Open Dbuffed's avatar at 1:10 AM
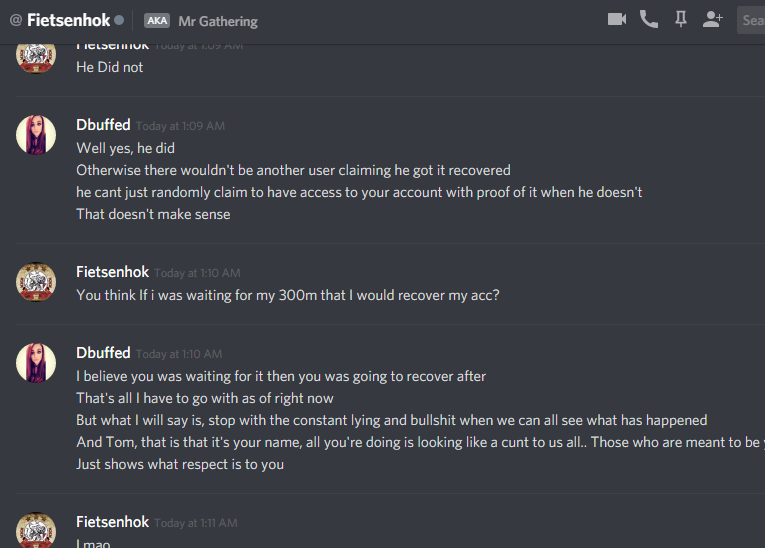The image size is (765, 548). pos(36,362)
